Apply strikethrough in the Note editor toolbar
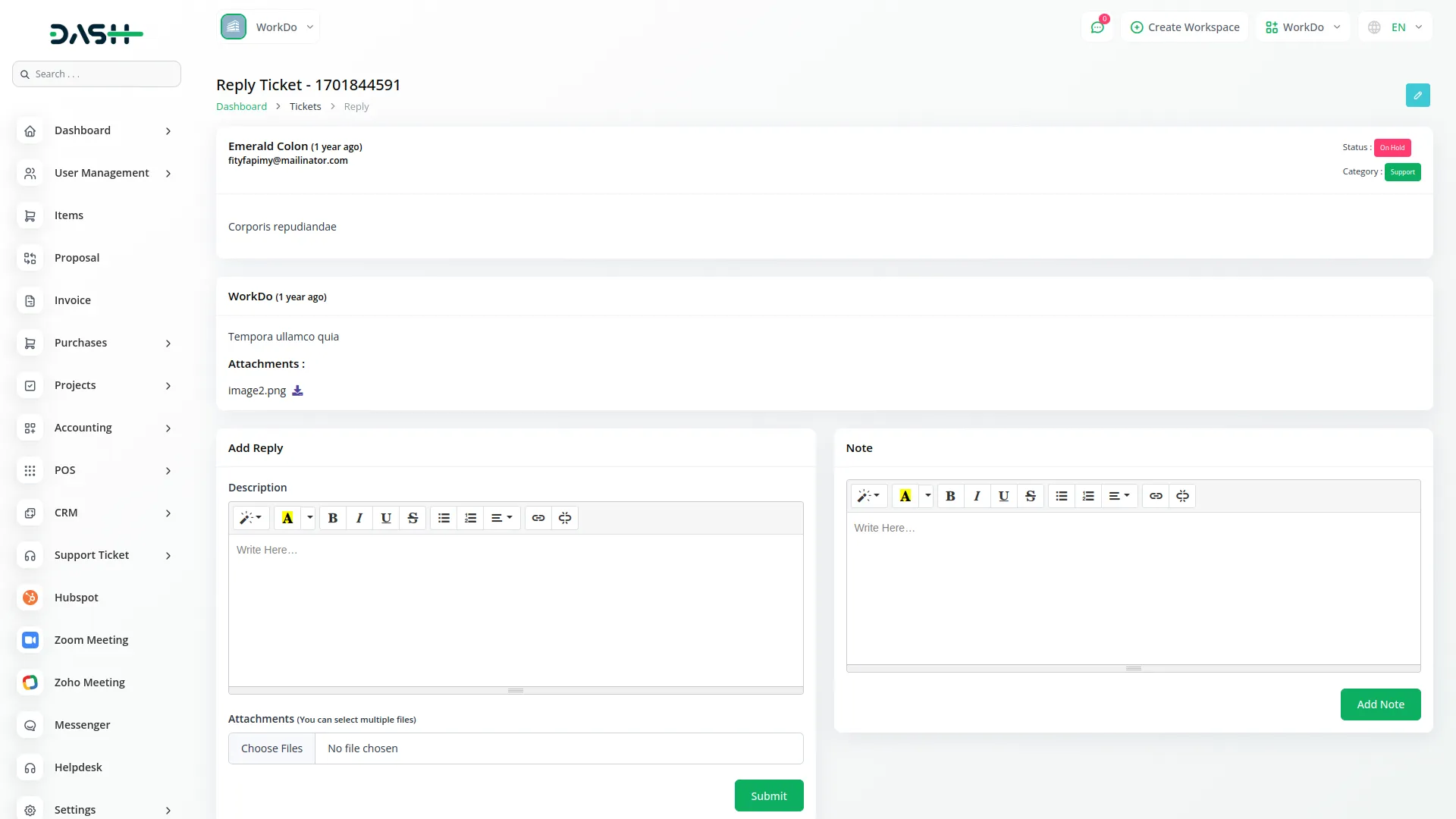This screenshot has width=1456, height=819. tap(1030, 496)
